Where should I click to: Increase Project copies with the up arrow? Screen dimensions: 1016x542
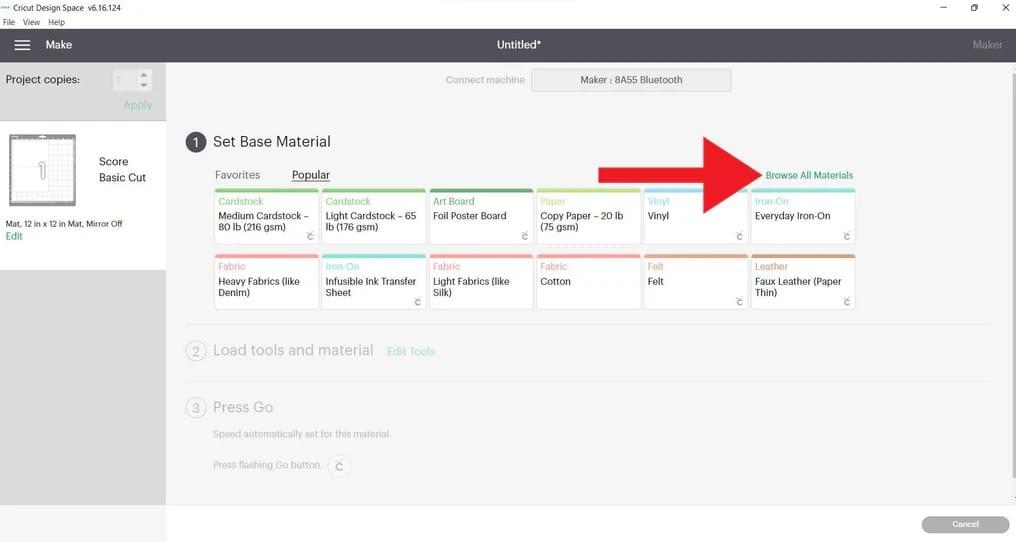click(145, 74)
